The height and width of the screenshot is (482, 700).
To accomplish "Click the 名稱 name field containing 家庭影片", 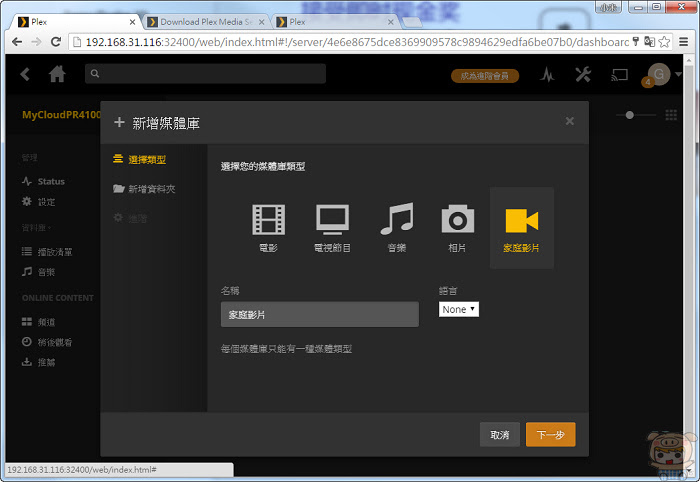I will 320,314.
